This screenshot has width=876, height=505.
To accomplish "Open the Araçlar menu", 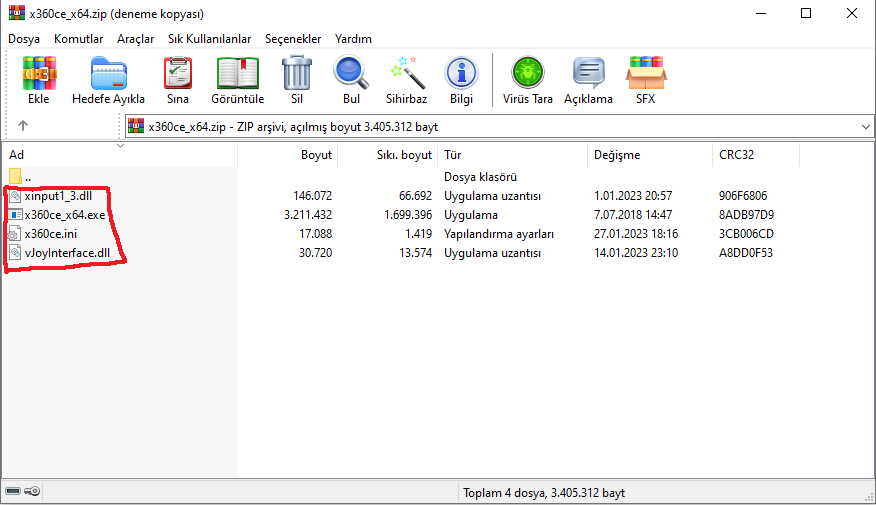I will [135, 39].
